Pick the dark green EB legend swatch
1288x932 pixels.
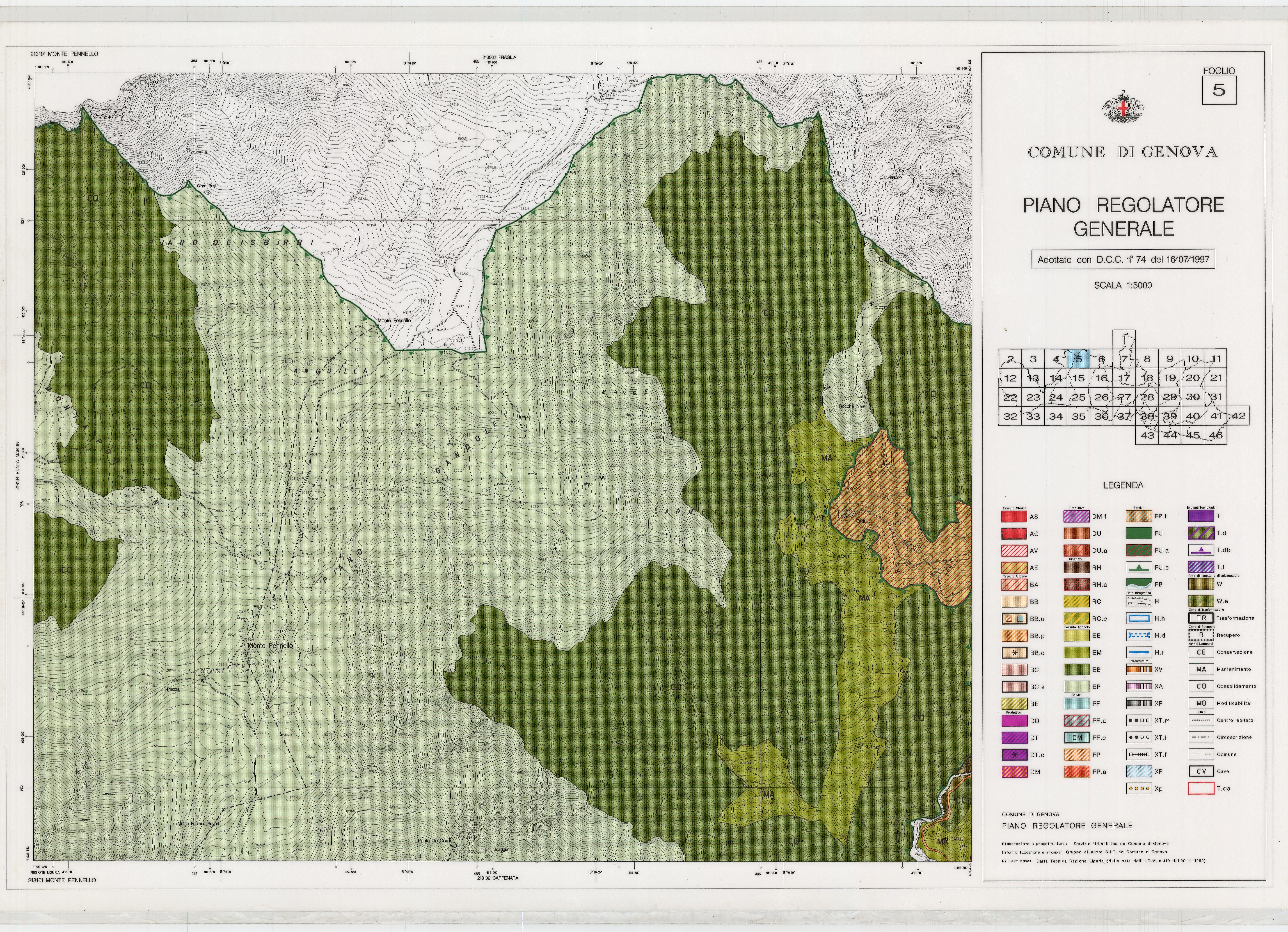(x=1077, y=669)
